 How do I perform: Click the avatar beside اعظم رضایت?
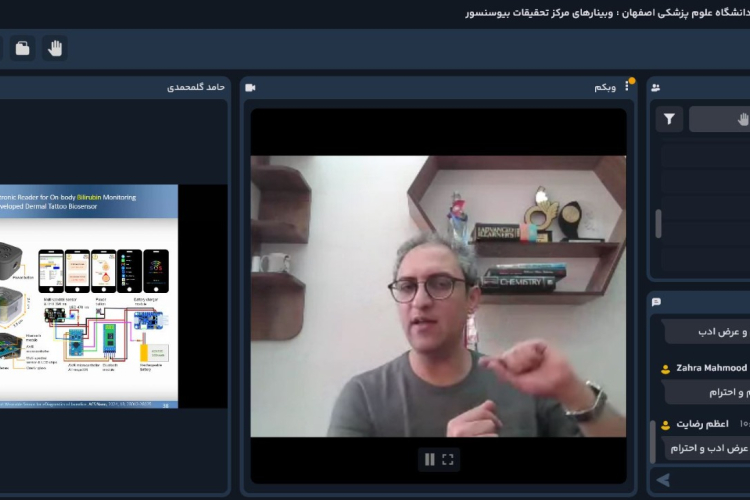665,424
